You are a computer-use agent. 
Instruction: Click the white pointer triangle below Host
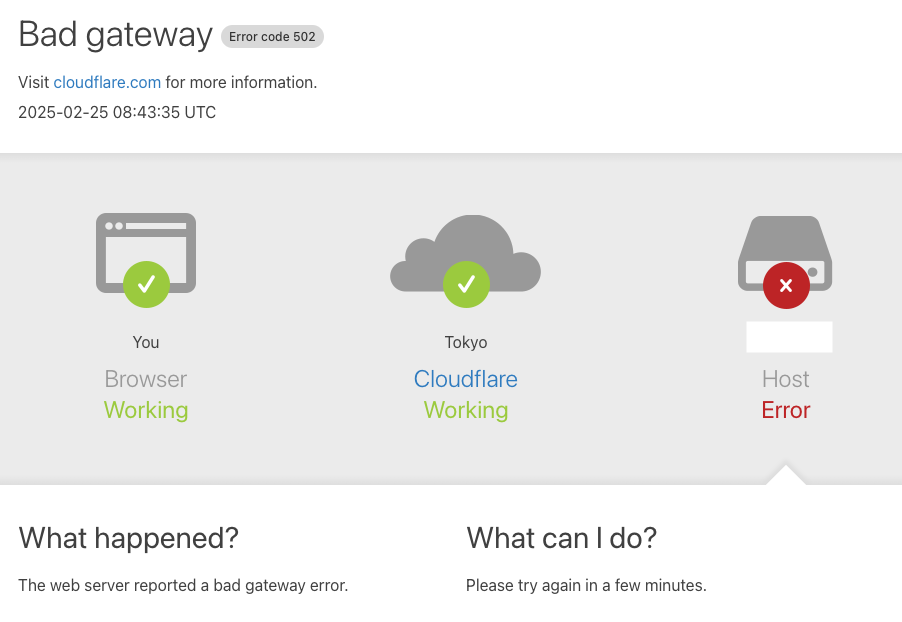pyautogui.click(x=786, y=475)
